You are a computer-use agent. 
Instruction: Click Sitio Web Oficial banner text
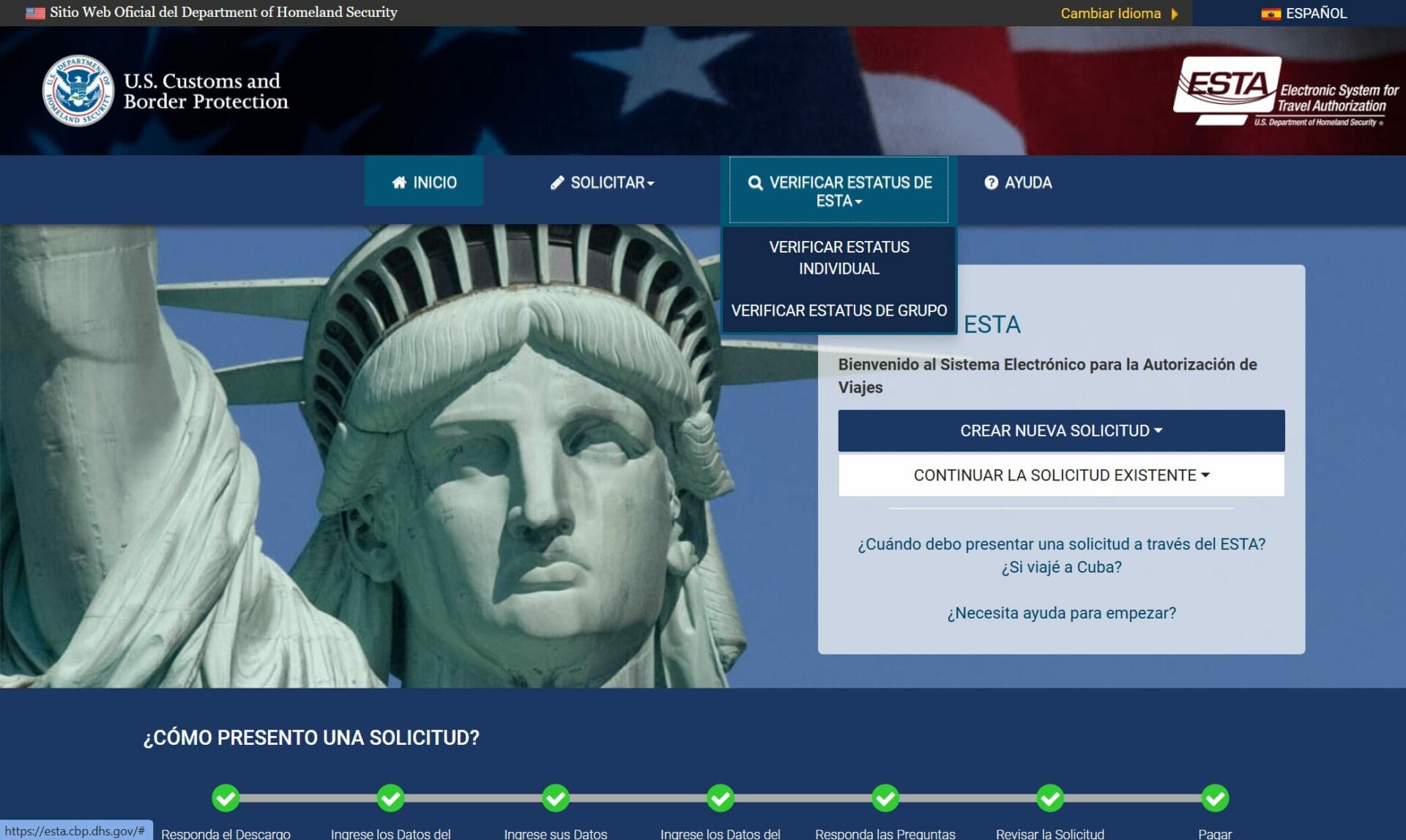(x=223, y=12)
